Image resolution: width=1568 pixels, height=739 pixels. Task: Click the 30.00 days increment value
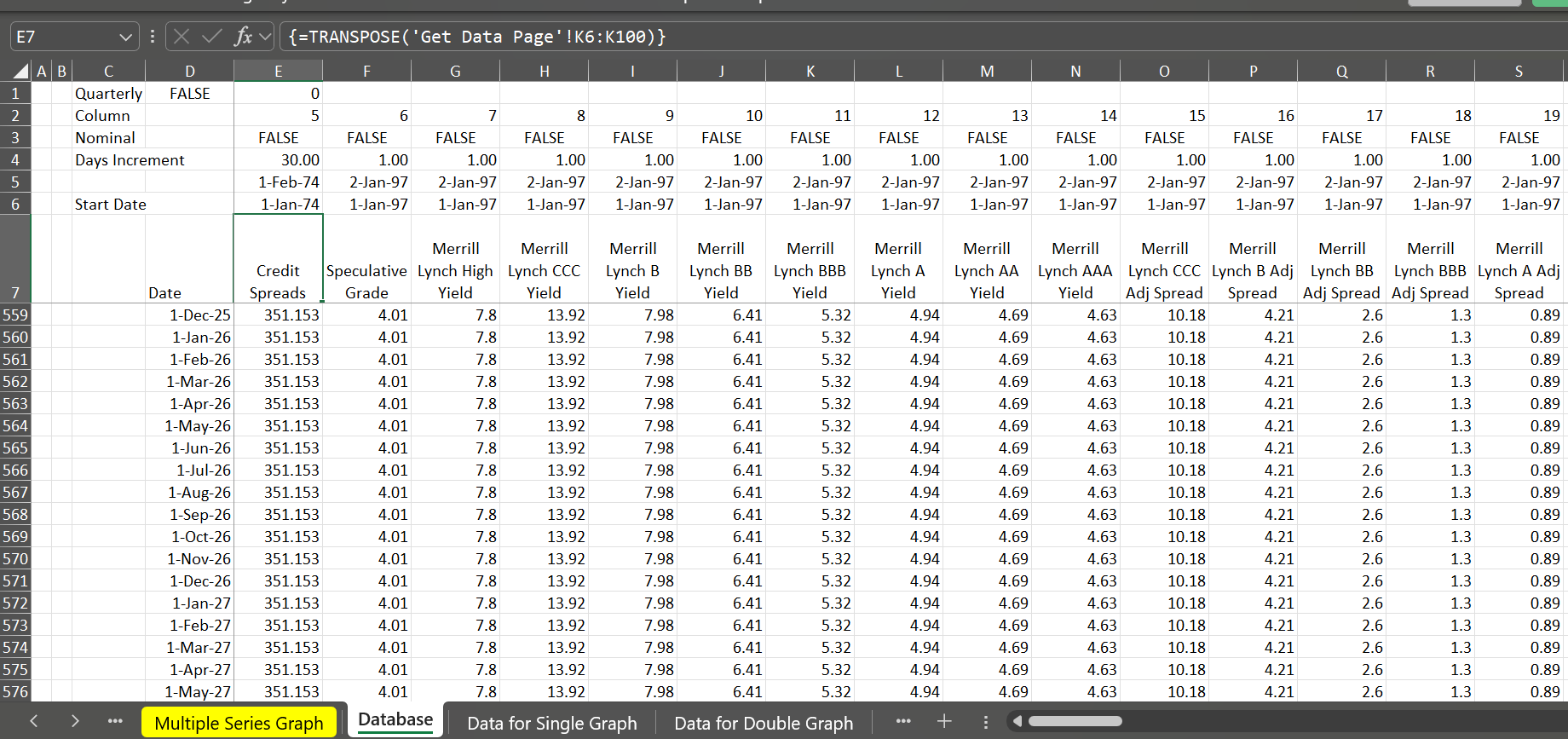click(278, 159)
